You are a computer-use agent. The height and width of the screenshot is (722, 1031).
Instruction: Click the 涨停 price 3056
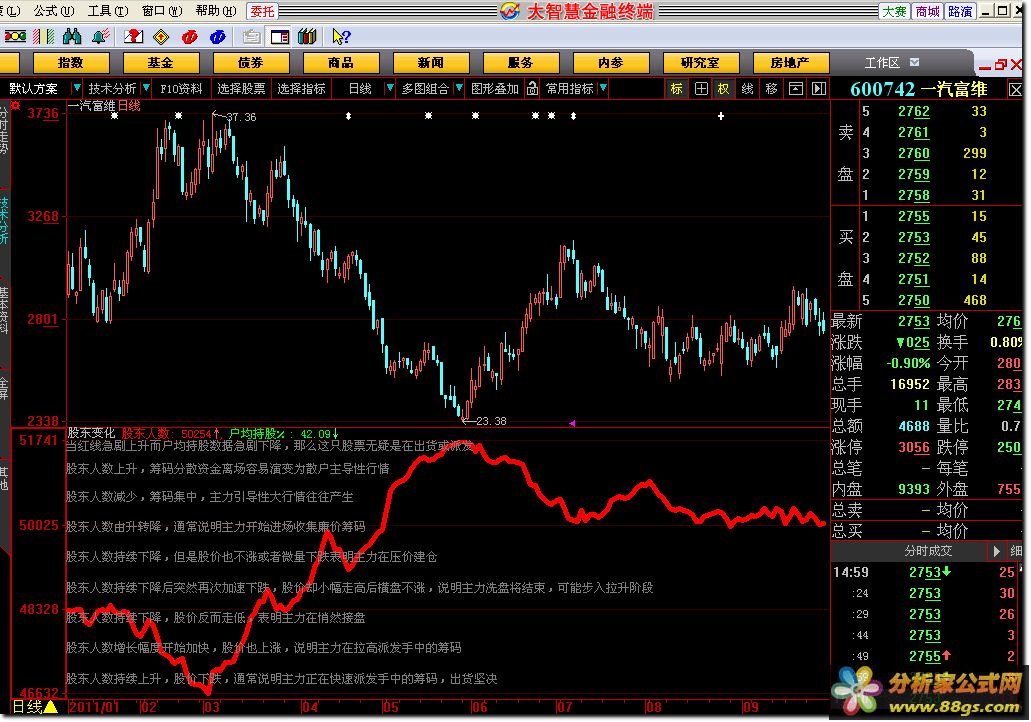coord(914,447)
